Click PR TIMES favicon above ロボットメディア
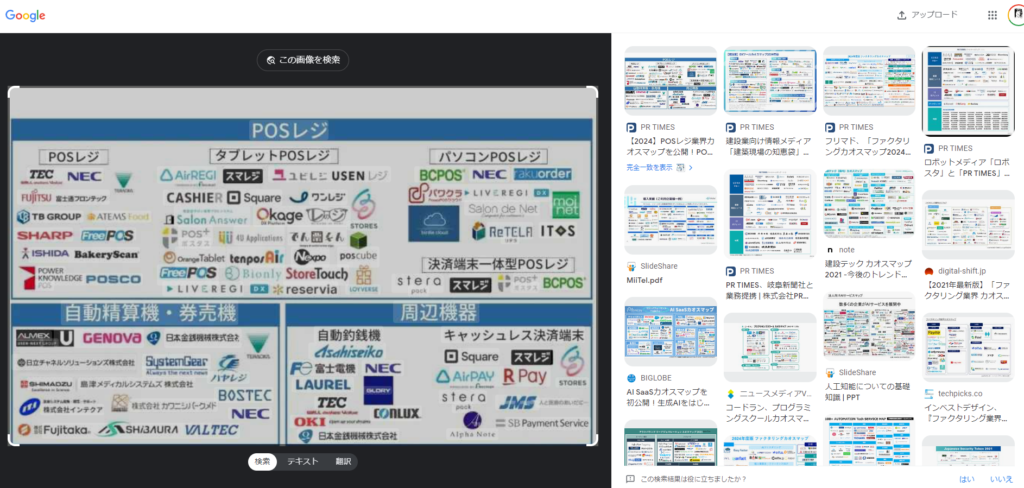1024x488 pixels. pyautogui.click(x=929, y=148)
